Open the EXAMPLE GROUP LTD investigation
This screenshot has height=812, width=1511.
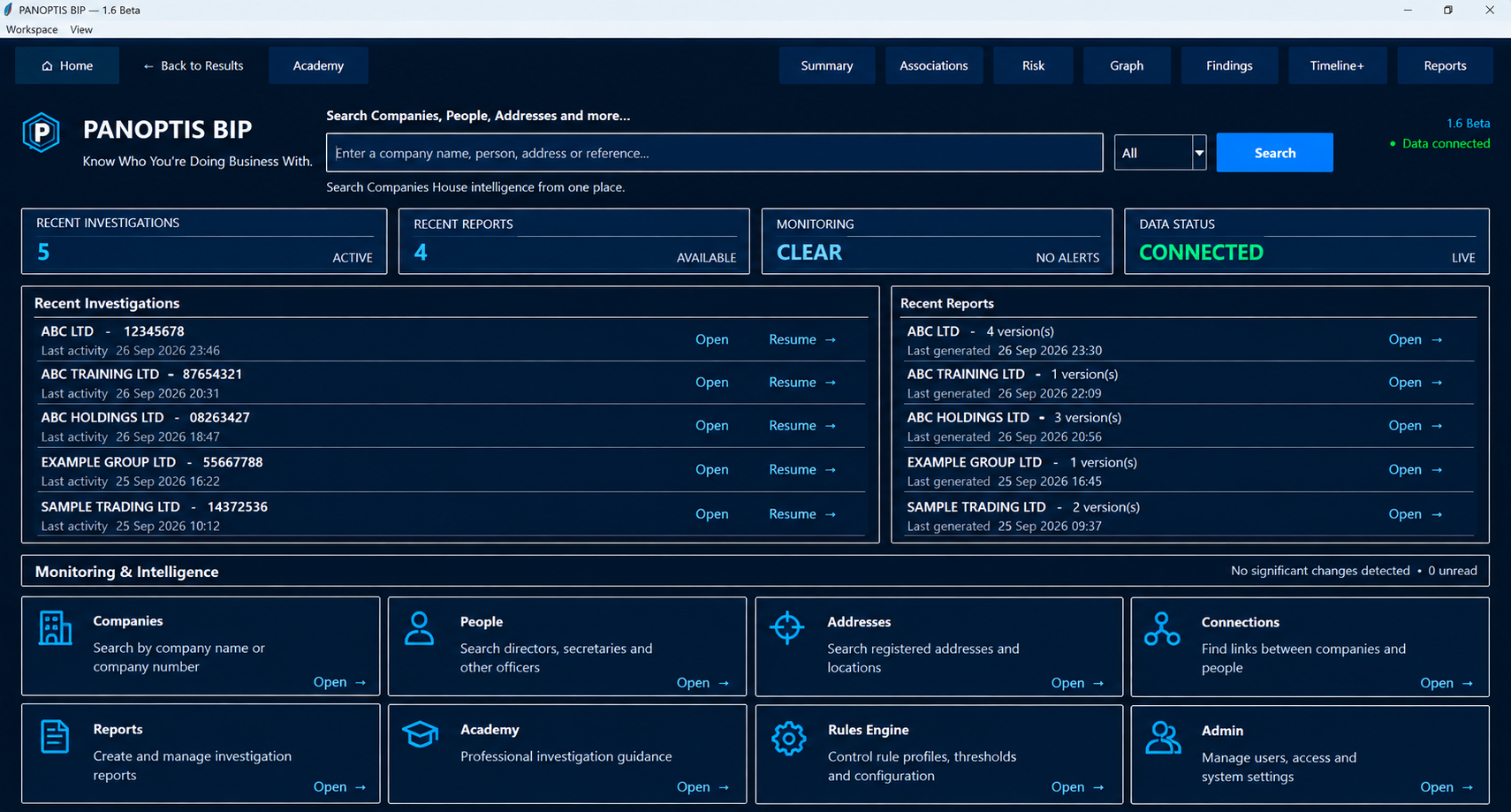point(711,469)
